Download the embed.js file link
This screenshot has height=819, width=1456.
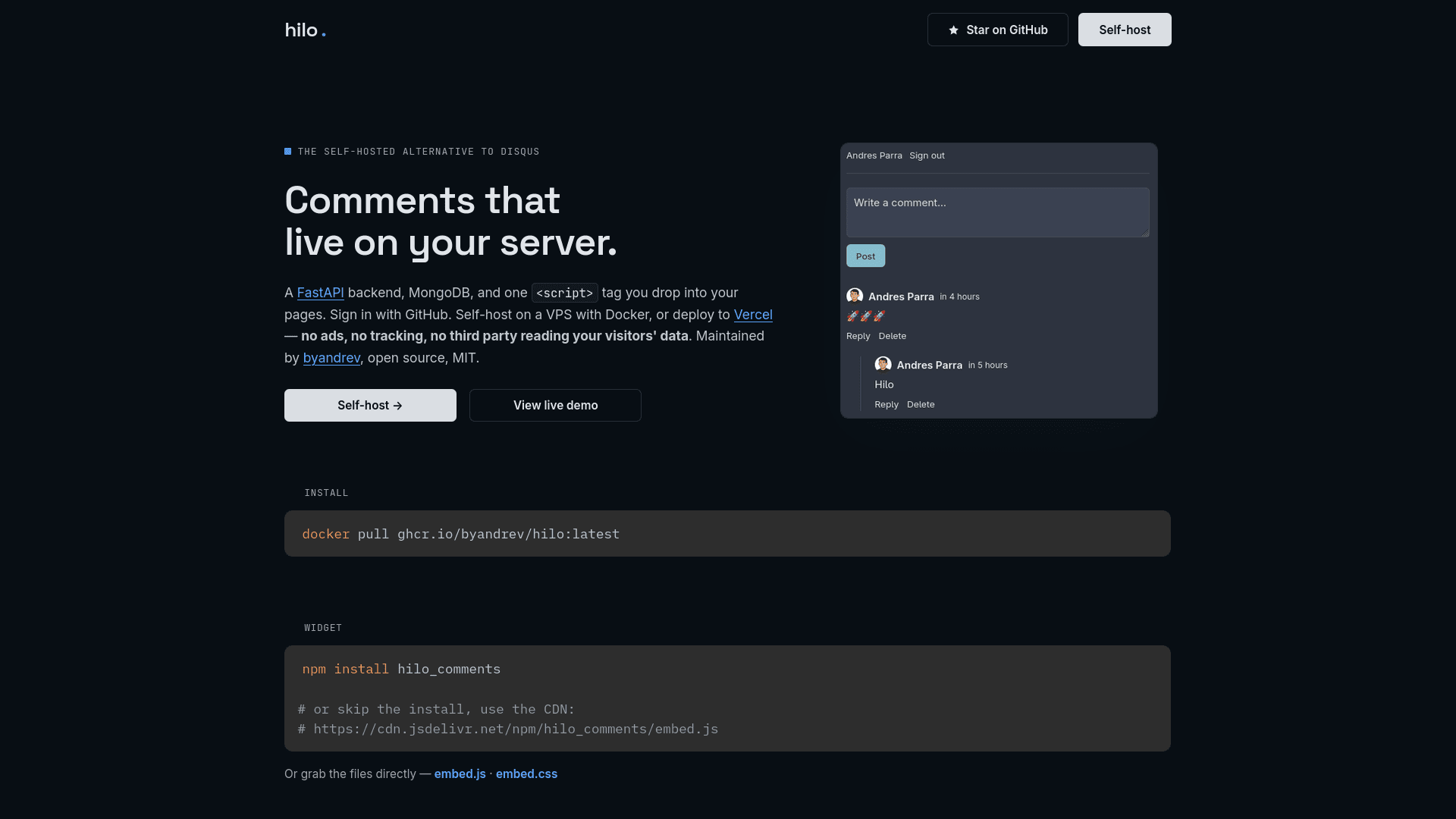click(460, 774)
